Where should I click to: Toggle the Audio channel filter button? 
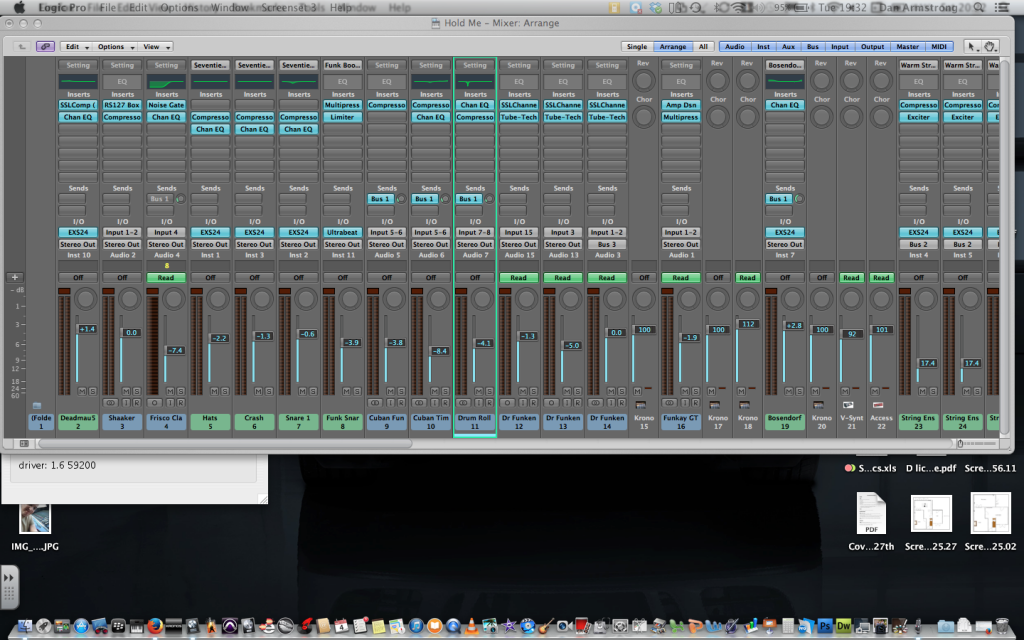tap(735, 46)
